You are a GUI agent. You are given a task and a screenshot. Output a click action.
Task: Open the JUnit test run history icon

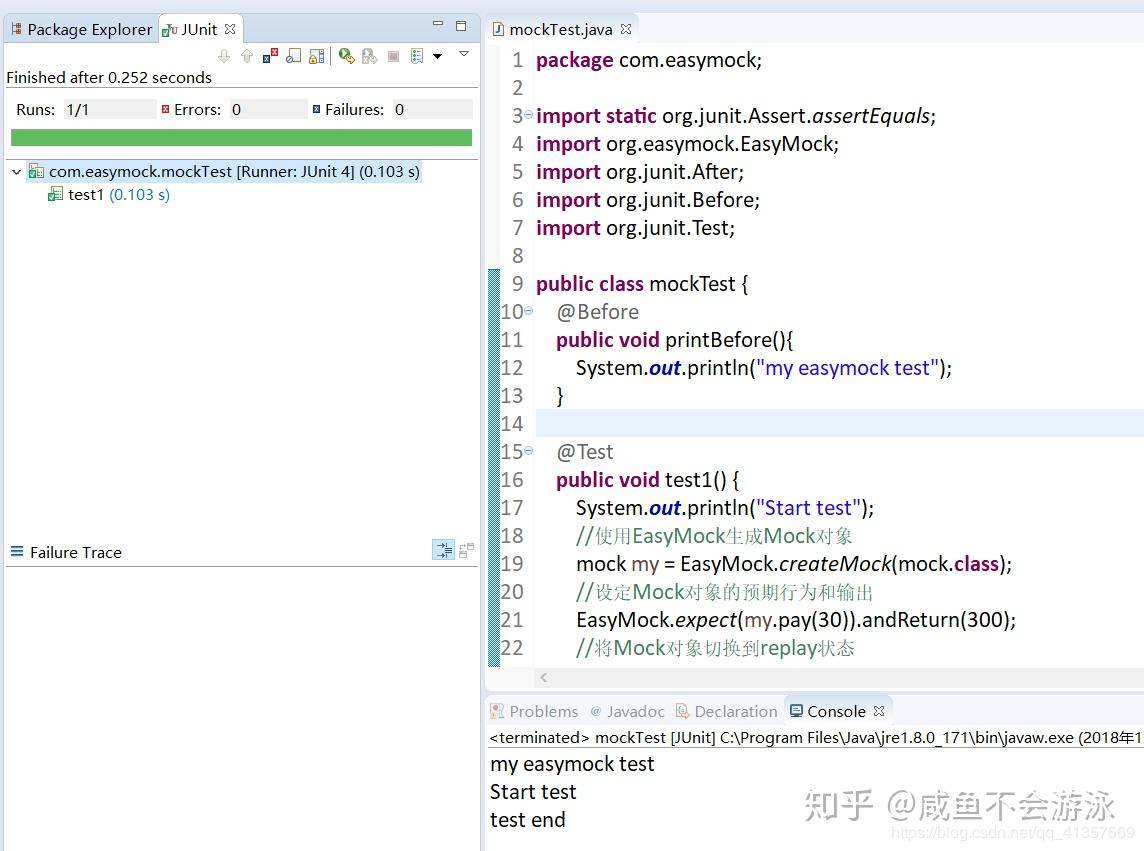(417, 56)
